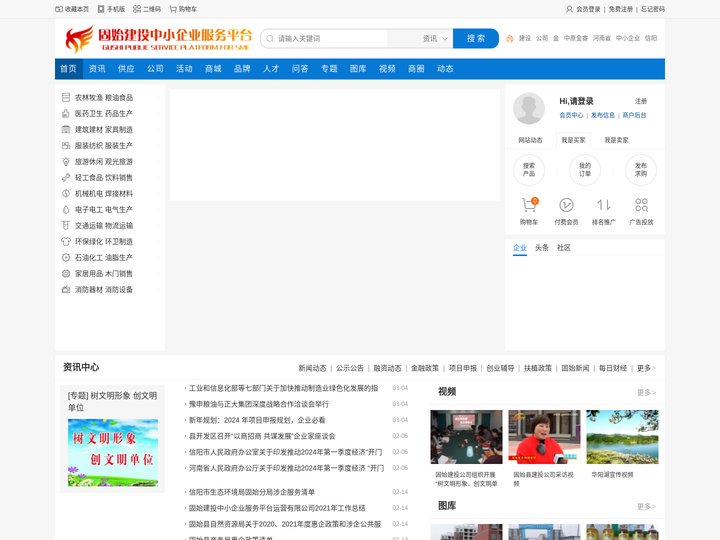Open 金融政策 news category
This screenshot has height=540, width=720.
(425, 368)
